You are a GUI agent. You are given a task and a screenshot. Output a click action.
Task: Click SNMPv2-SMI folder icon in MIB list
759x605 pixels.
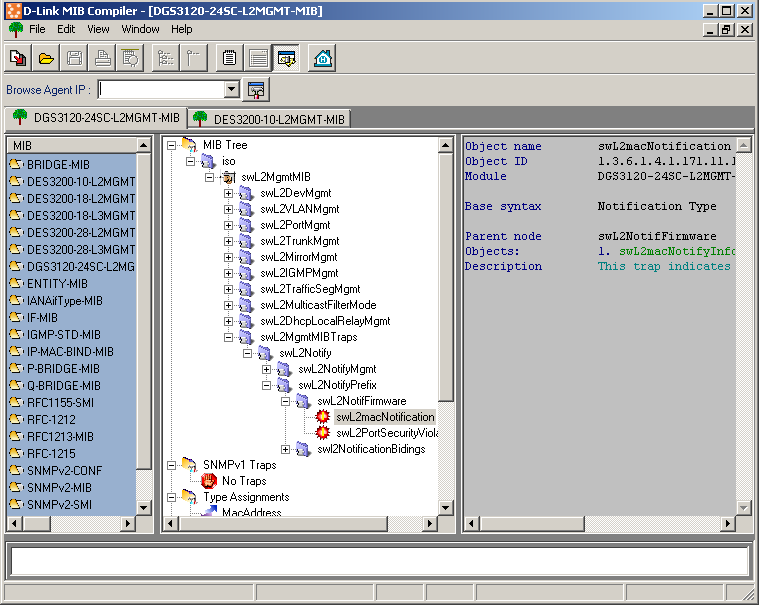coord(16,504)
